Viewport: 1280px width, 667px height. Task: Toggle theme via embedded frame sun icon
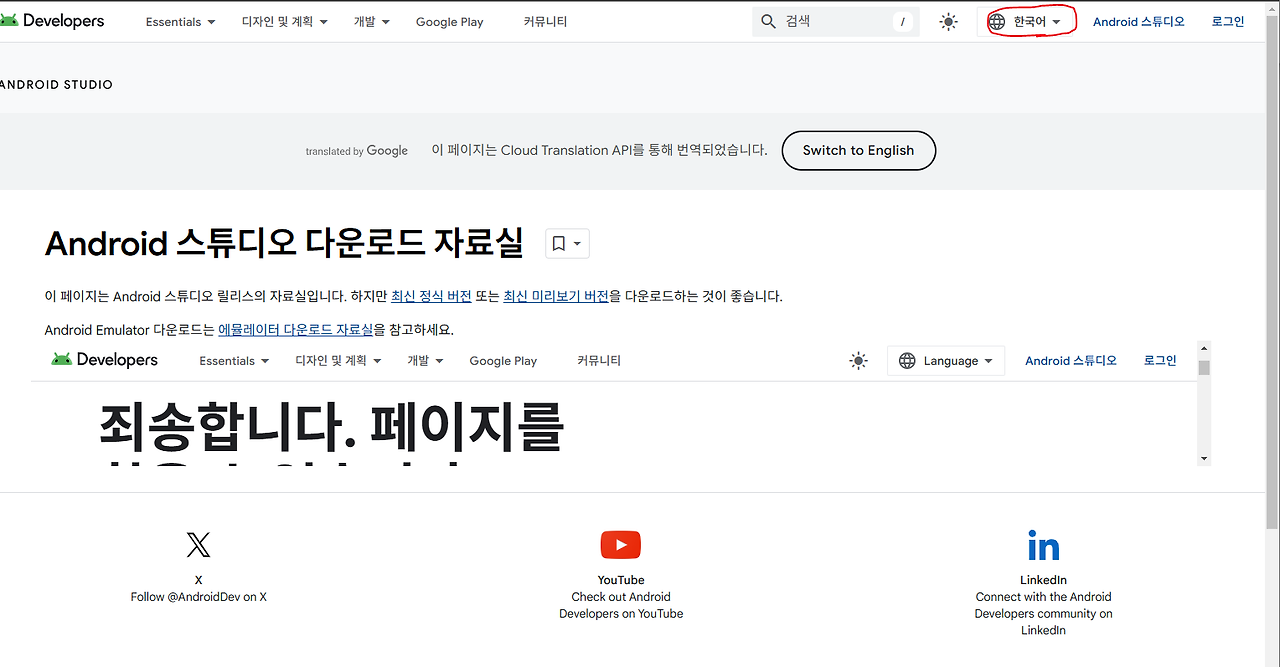(858, 361)
